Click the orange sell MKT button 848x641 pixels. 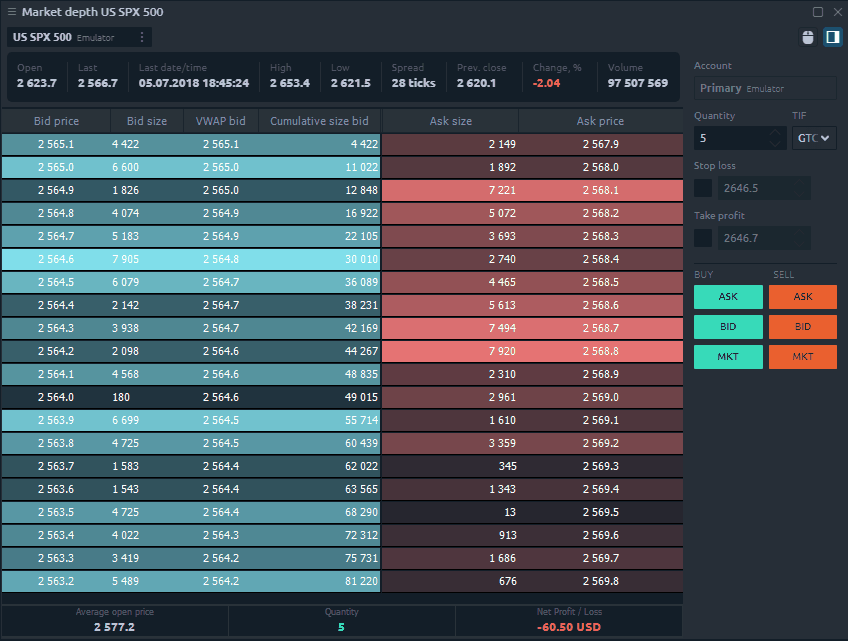tap(802, 357)
